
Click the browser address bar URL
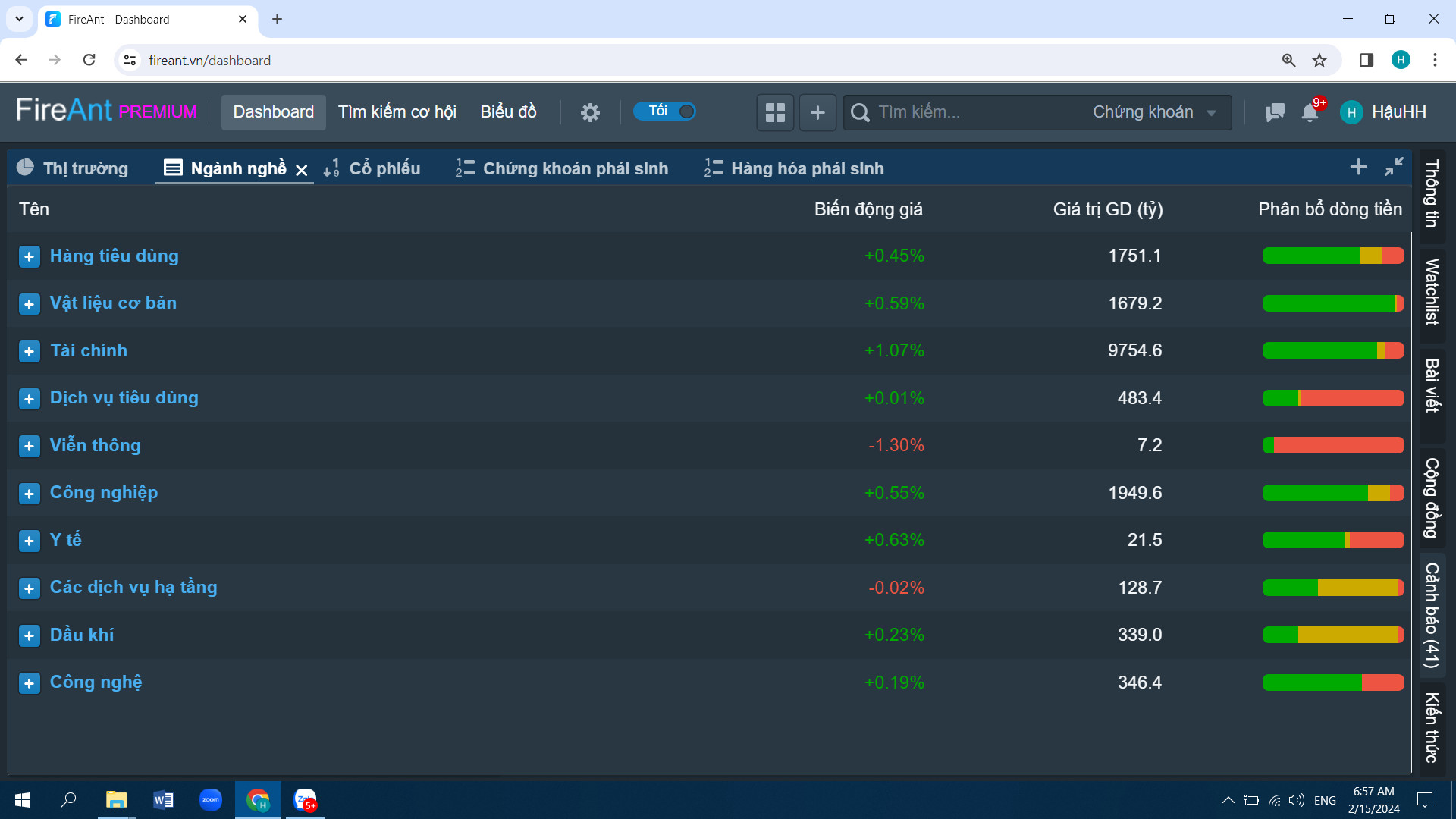click(x=209, y=60)
